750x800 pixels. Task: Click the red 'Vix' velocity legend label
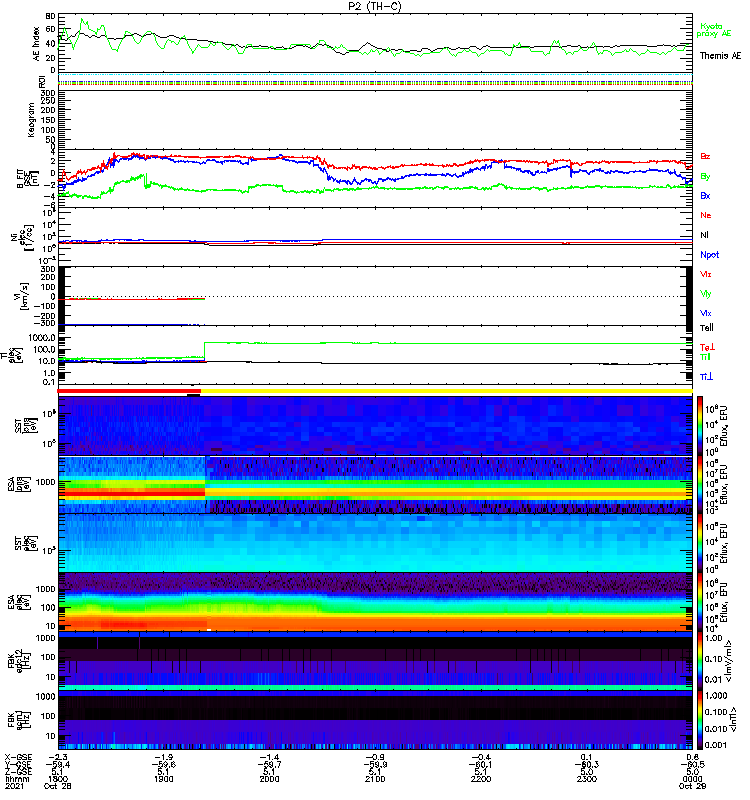(x=706, y=274)
